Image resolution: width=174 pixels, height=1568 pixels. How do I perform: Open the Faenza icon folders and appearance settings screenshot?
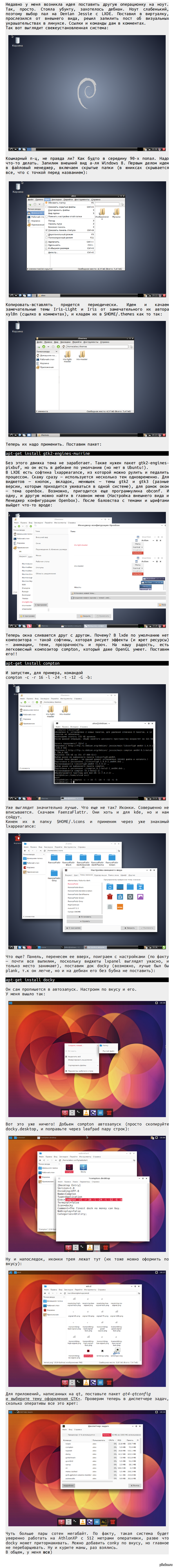click(x=87, y=891)
